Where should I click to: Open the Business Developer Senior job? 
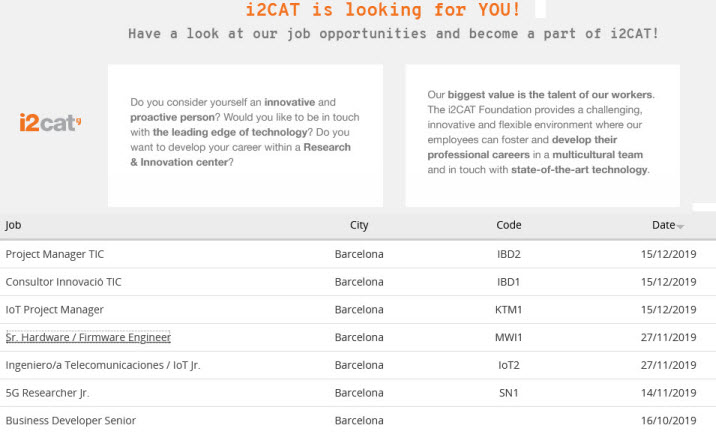tap(71, 420)
